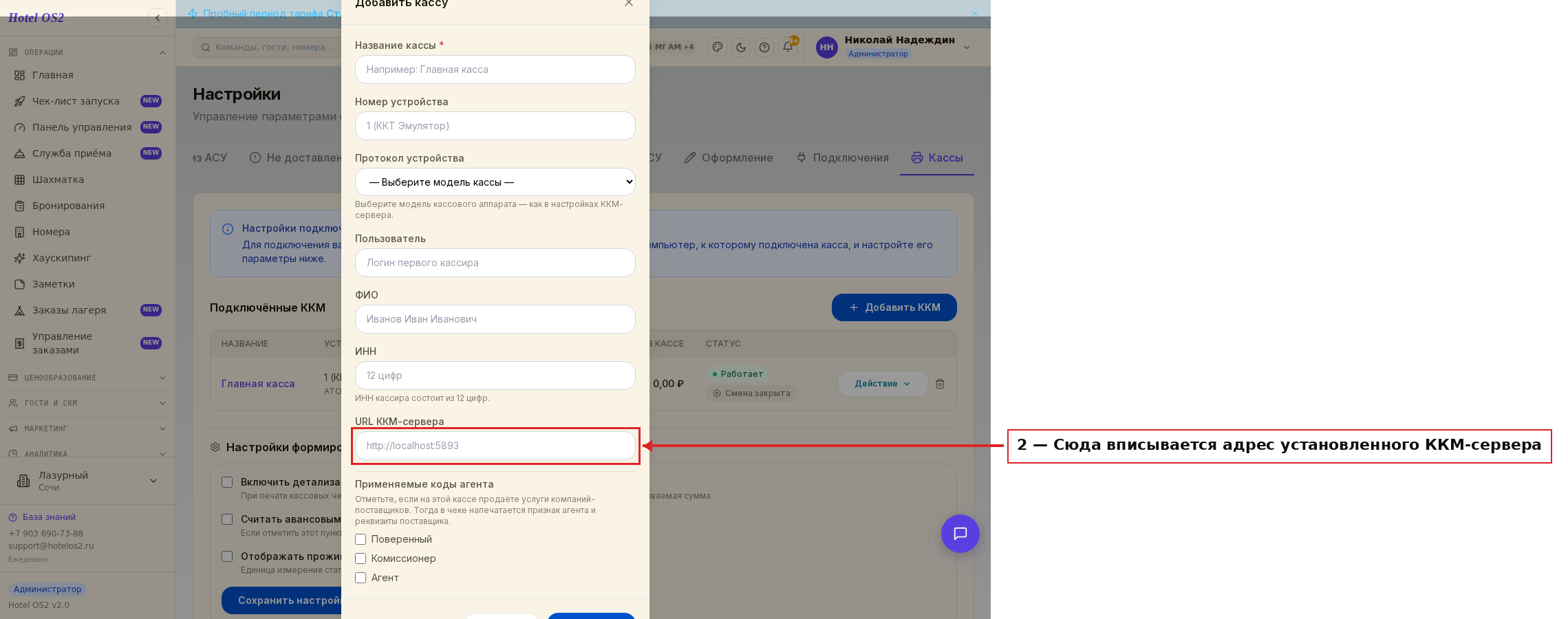Image resolution: width=1568 pixels, height=619 pixels.
Task: Click the info icon in the notice
Action: tap(228, 229)
